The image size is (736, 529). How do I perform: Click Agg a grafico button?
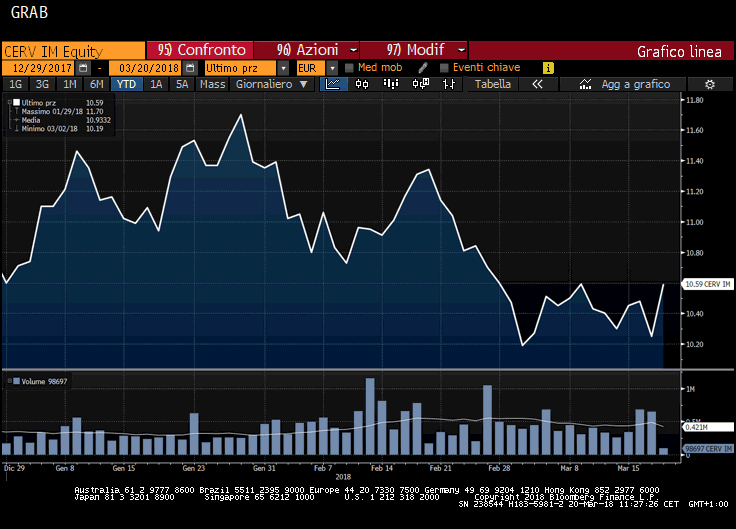pyautogui.click(x=623, y=84)
